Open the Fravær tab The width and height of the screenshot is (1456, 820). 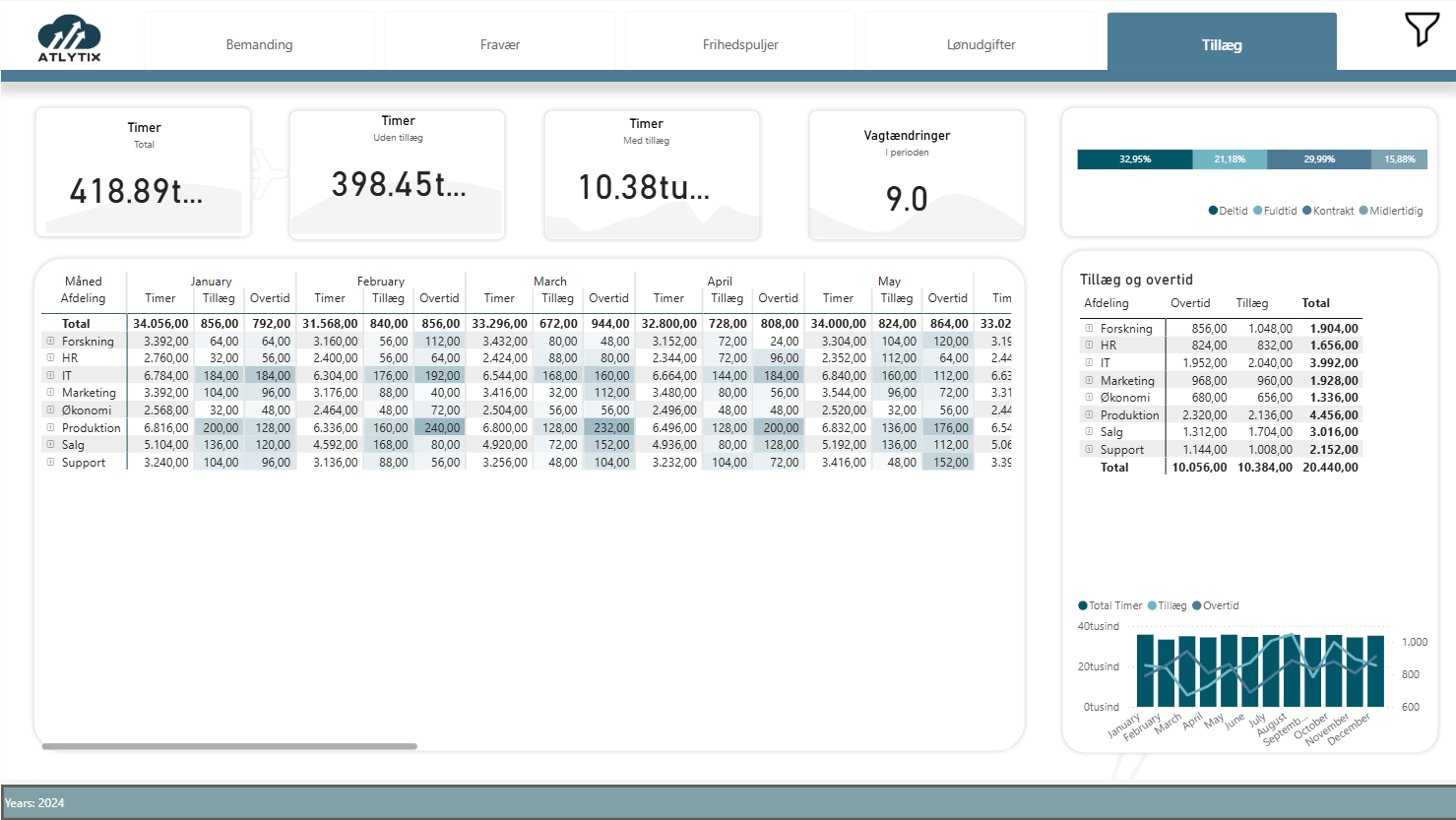(x=500, y=44)
